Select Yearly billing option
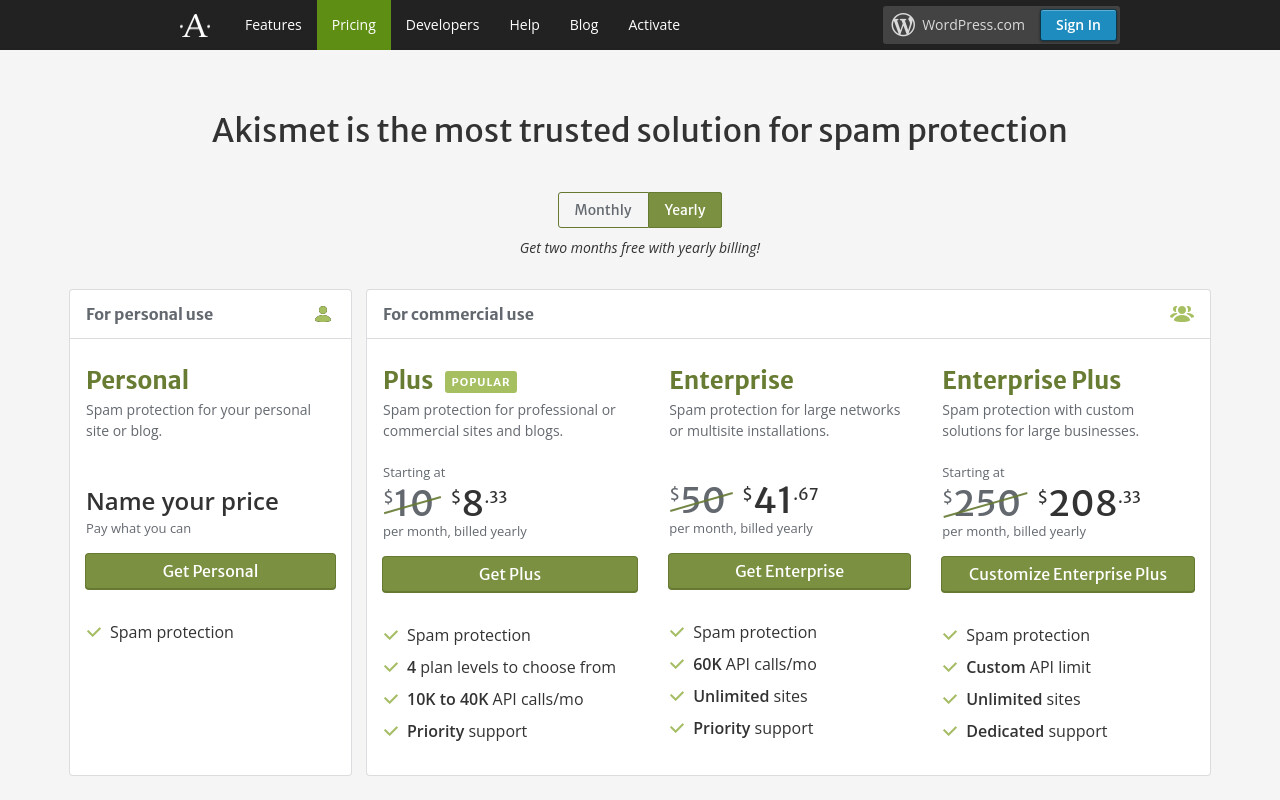 coord(685,210)
